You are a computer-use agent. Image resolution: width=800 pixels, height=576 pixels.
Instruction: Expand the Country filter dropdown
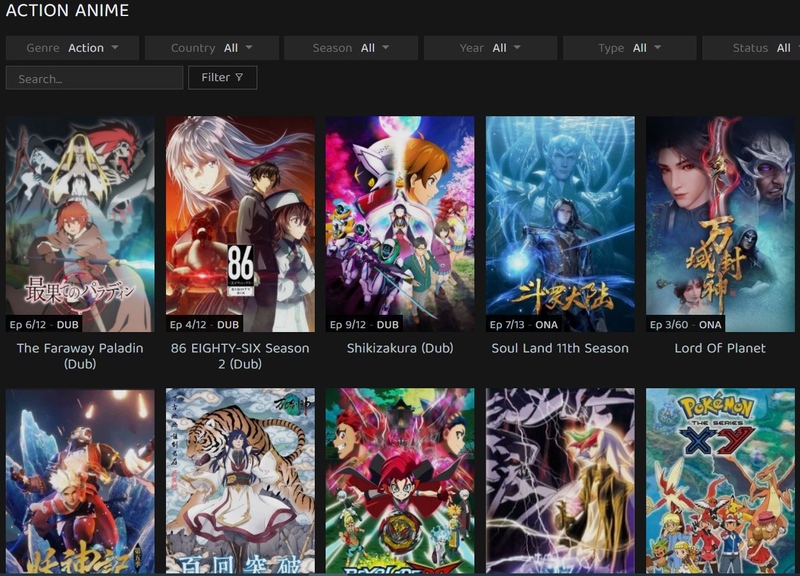click(x=211, y=48)
